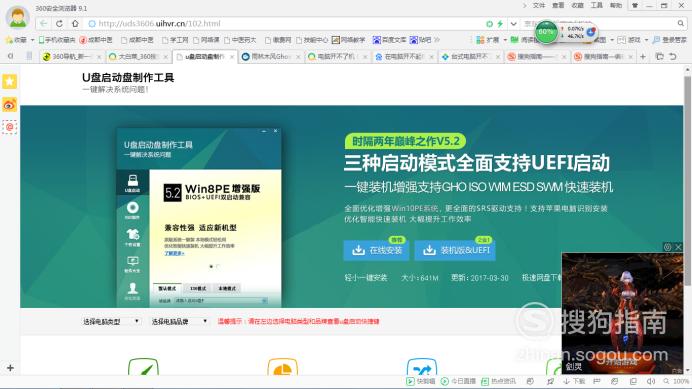692x389 pixels.
Task: Open the browser home page icon
Action: [x=75, y=23]
